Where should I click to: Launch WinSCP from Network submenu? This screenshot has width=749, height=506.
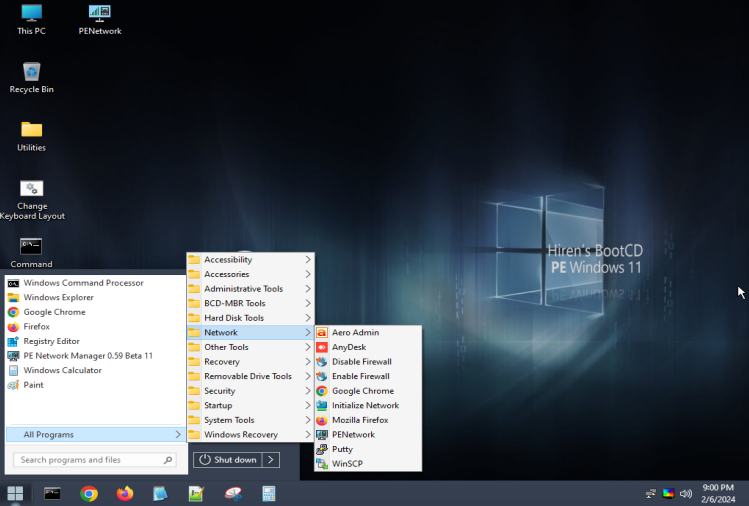tap(368, 464)
